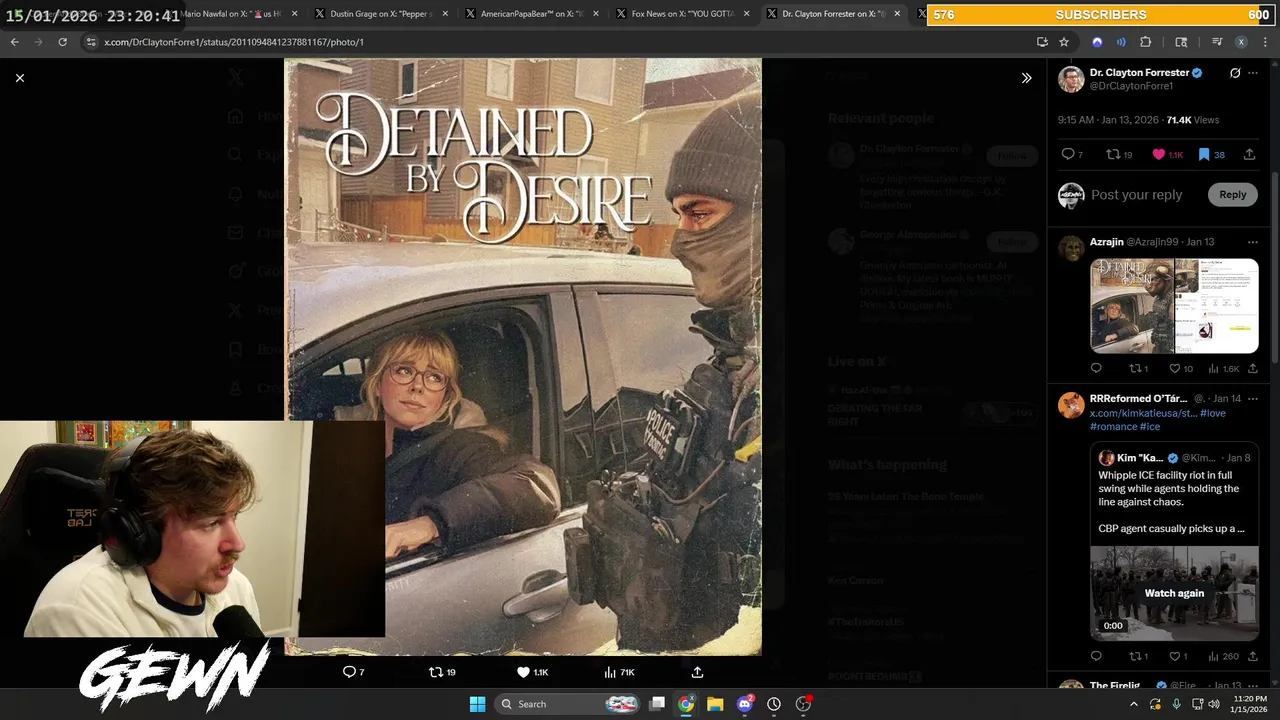View analytics for Azrajin's reply showing 1.6K
The image size is (1280, 720).
(x=1224, y=369)
